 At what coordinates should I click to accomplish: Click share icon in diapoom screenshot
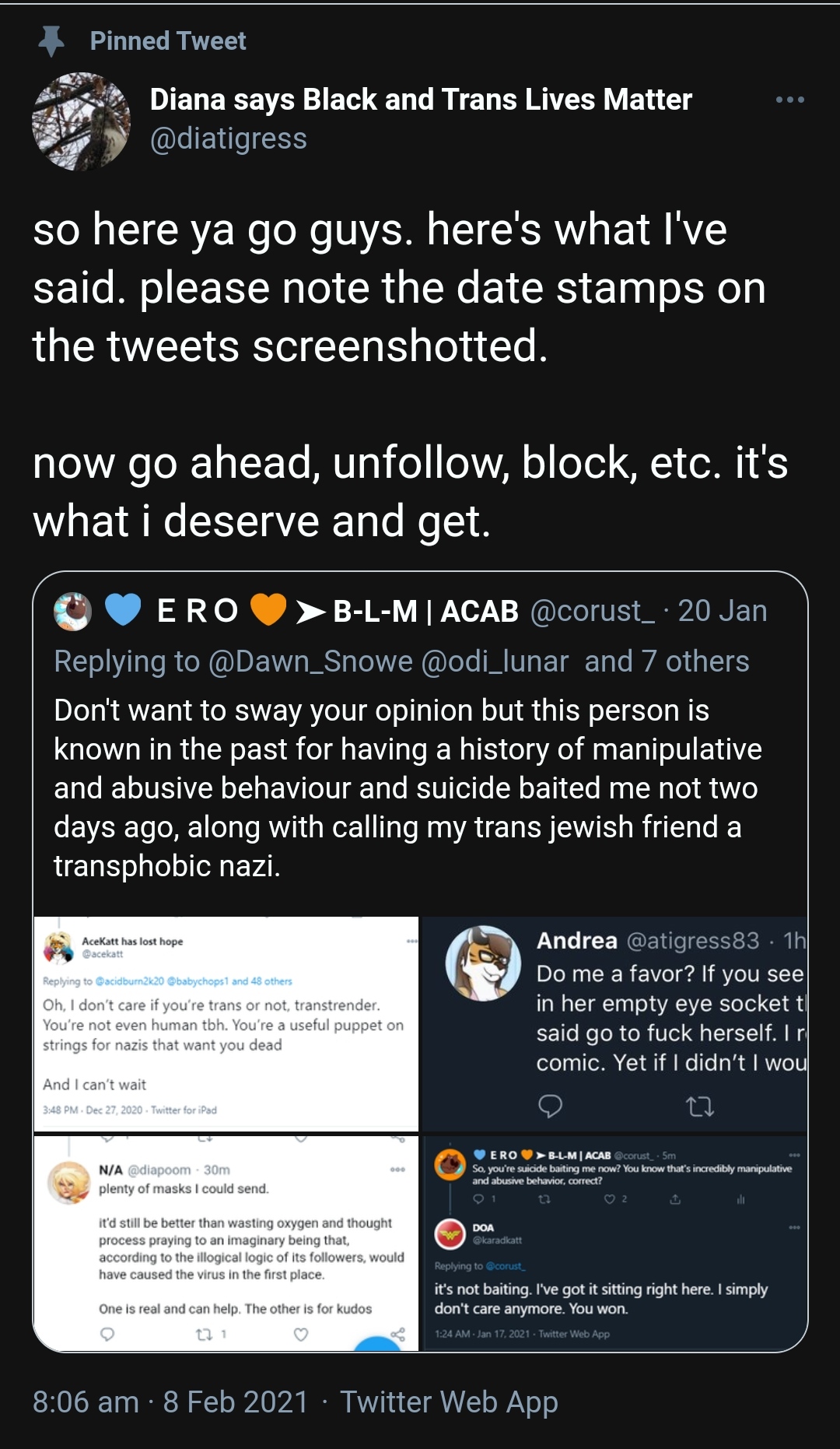coord(398,1334)
